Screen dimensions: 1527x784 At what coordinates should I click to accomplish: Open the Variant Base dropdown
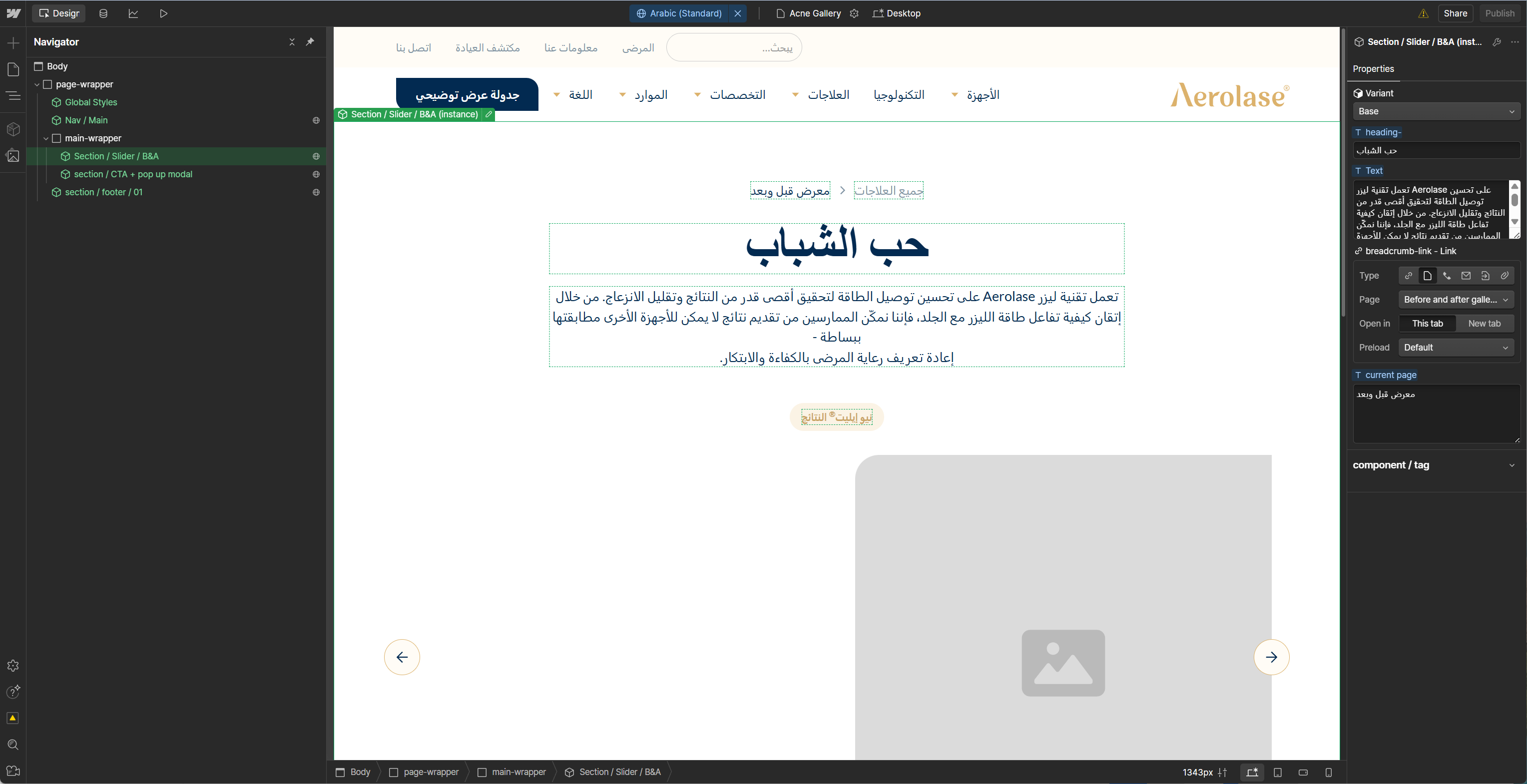click(x=1436, y=111)
